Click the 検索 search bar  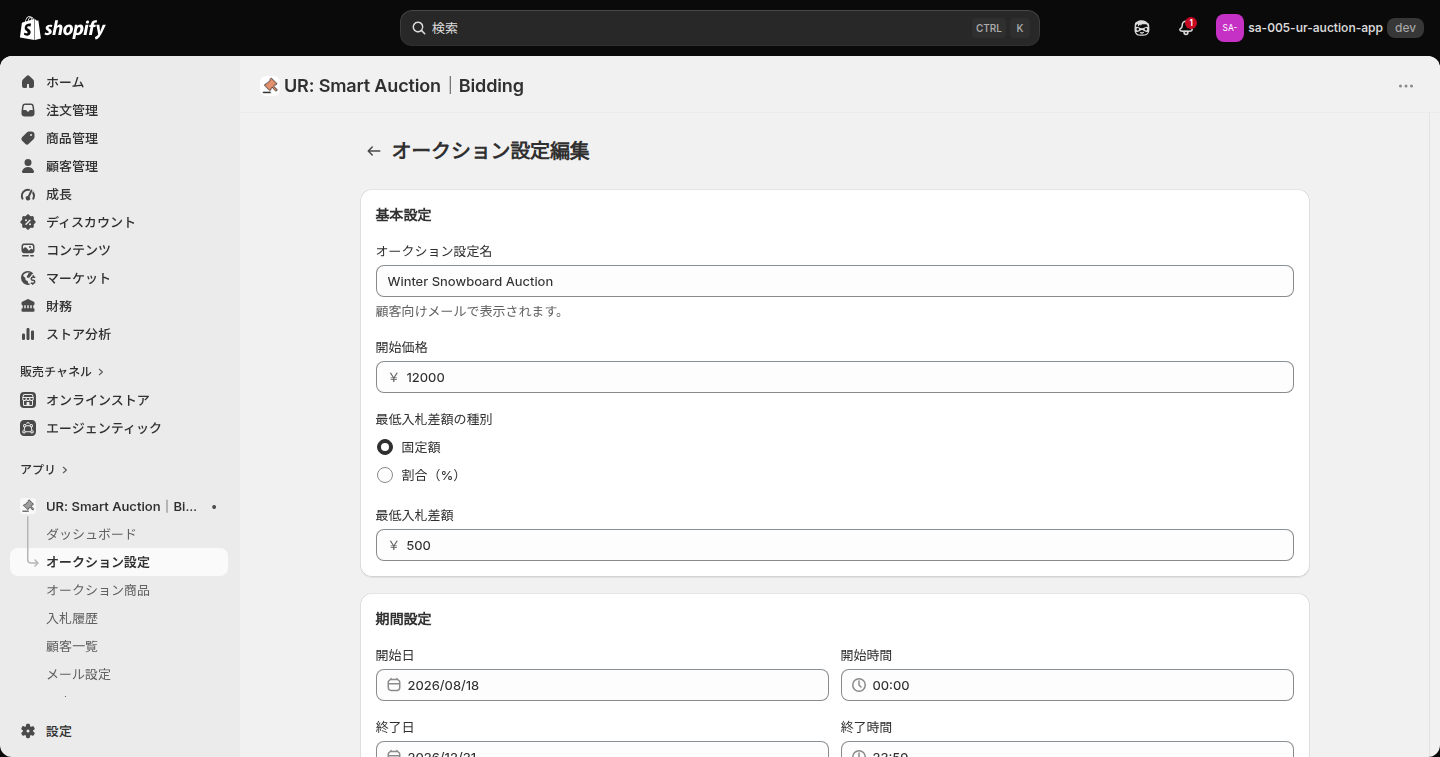point(720,28)
